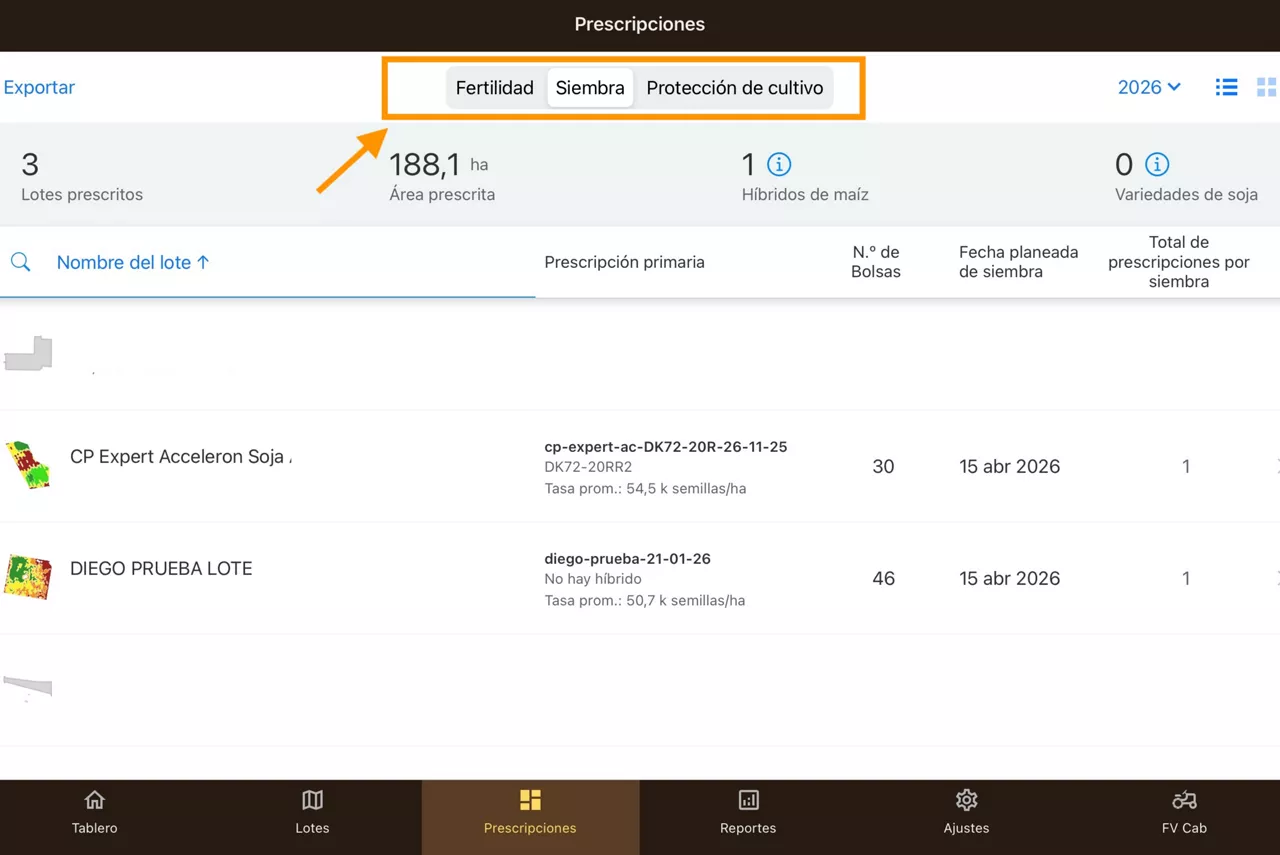This screenshot has width=1280, height=855.
Task: Select the Protección de cultivo filter
Action: [x=735, y=87]
